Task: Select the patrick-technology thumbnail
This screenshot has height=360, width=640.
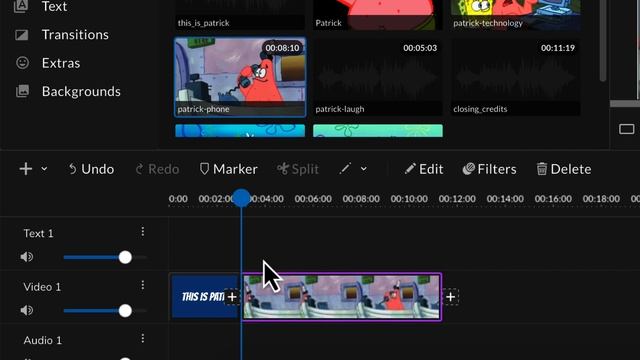Action: click(x=515, y=15)
